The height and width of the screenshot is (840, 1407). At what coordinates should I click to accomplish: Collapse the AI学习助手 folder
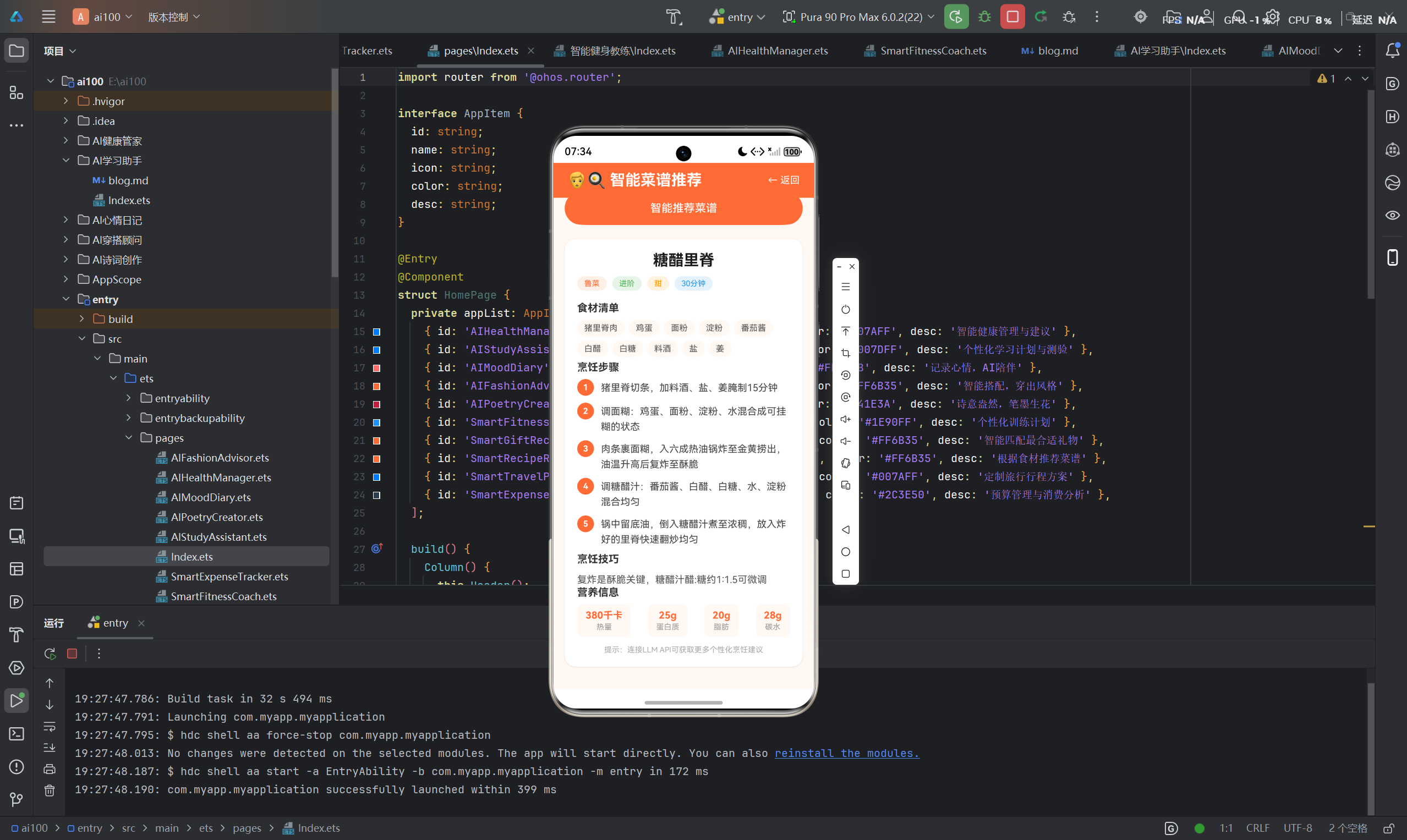point(65,161)
